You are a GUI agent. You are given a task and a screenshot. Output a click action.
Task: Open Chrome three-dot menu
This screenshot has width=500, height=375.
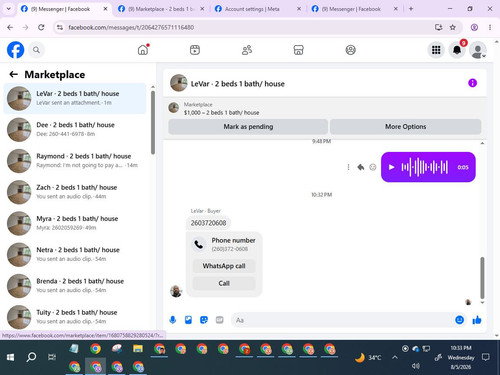[490, 27]
